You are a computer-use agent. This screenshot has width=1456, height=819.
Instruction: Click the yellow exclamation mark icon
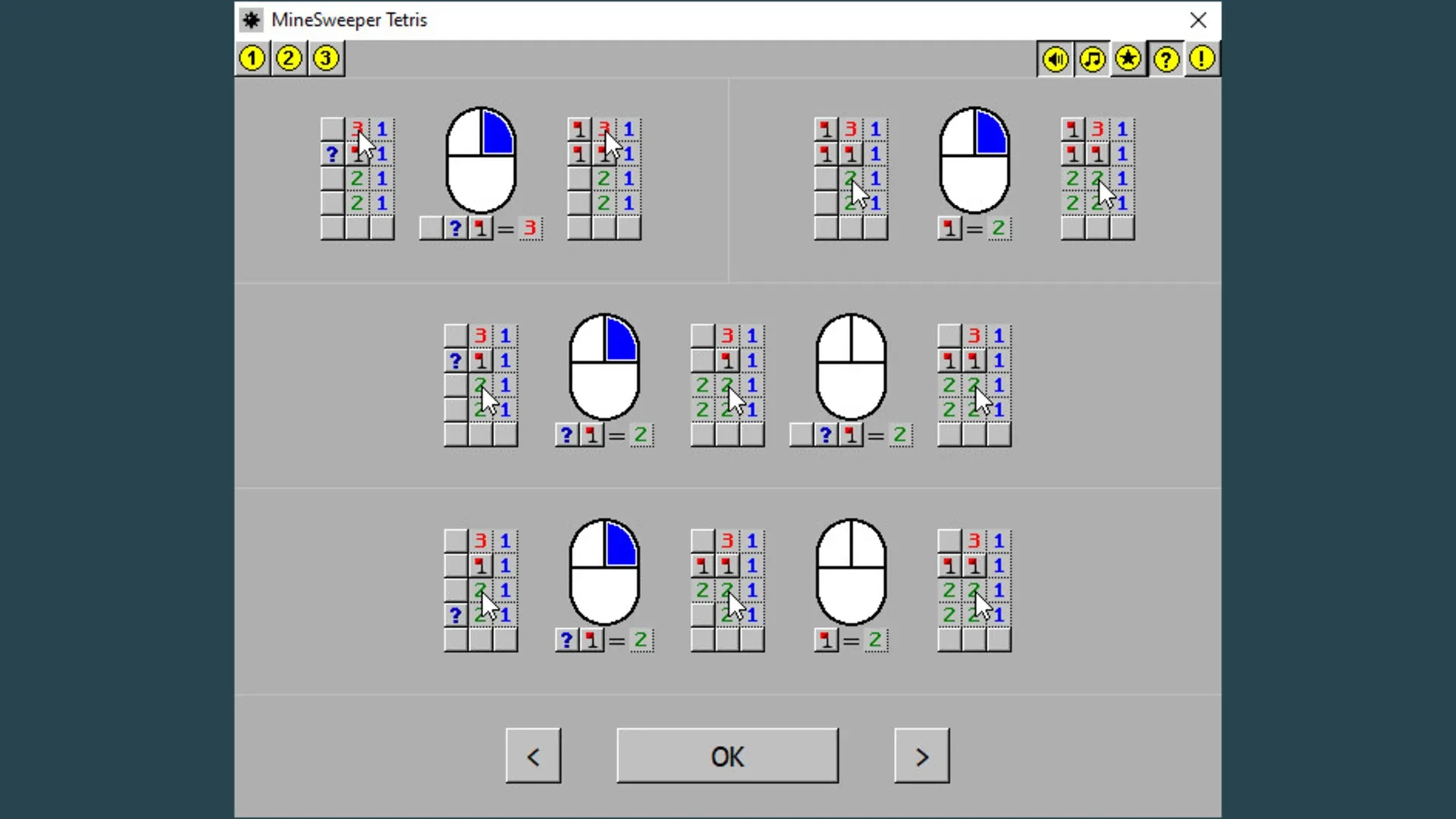coord(1202,59)
